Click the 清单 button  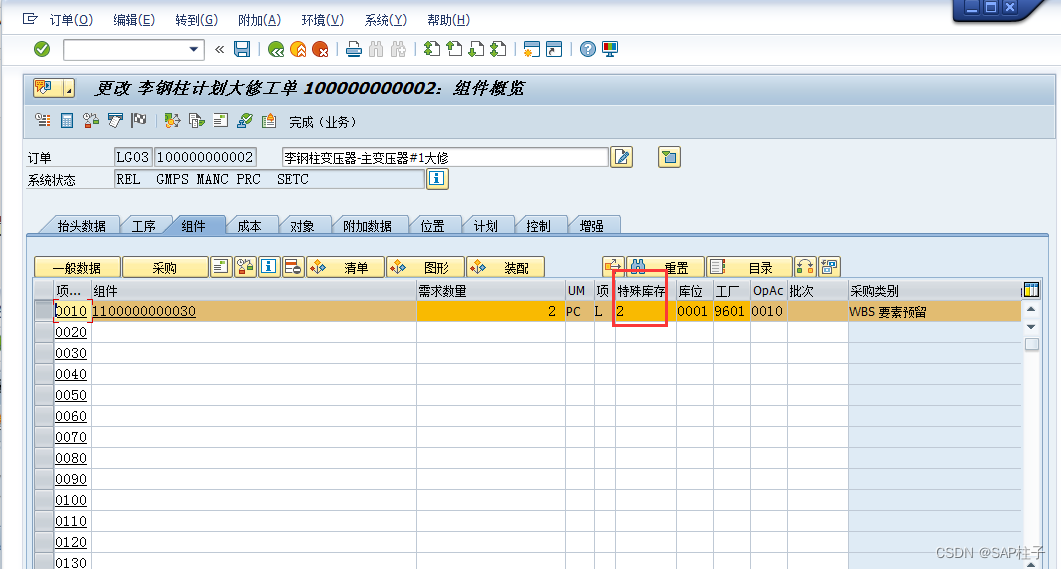[346, 268]
